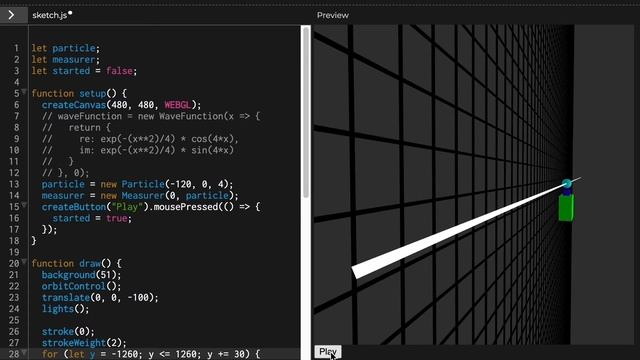Click 'stroke' on line 26
The image size is (640, 360).
pyautogui.click(x=58, y=331)
